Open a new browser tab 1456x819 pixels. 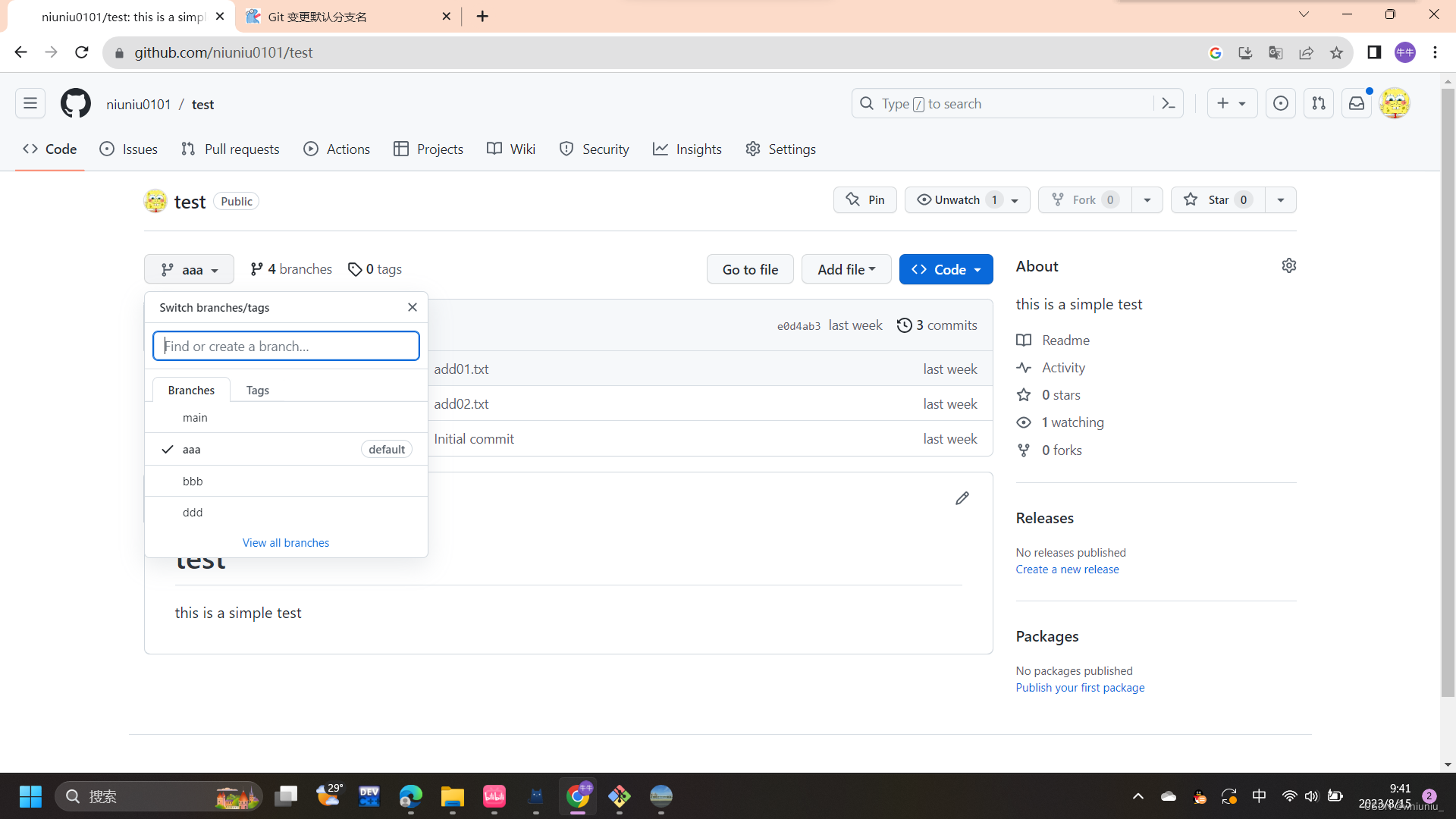483,16
